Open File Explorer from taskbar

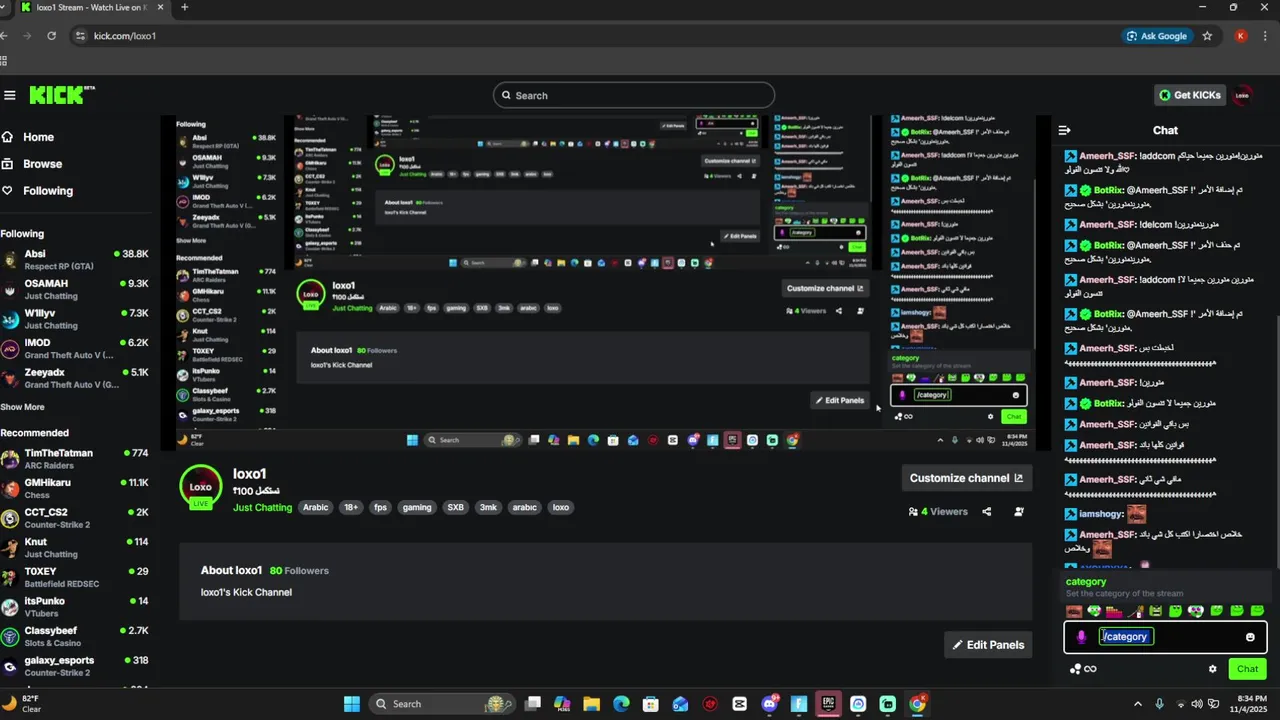[x=591, y=704]
